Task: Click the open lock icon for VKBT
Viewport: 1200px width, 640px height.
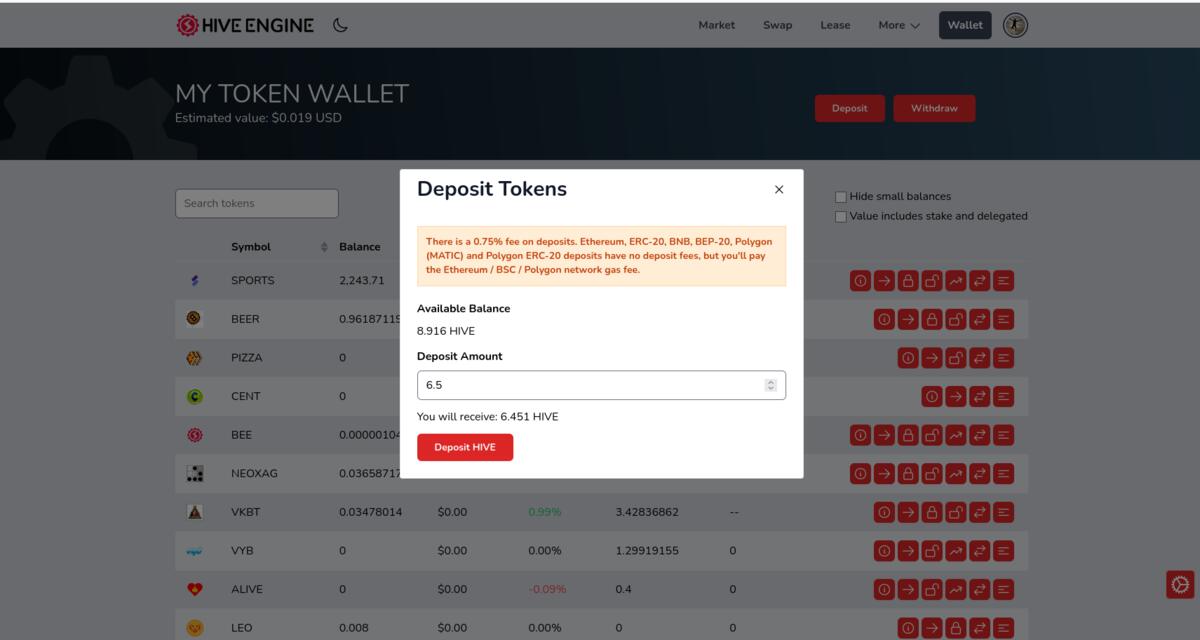Action: point(956,513)
